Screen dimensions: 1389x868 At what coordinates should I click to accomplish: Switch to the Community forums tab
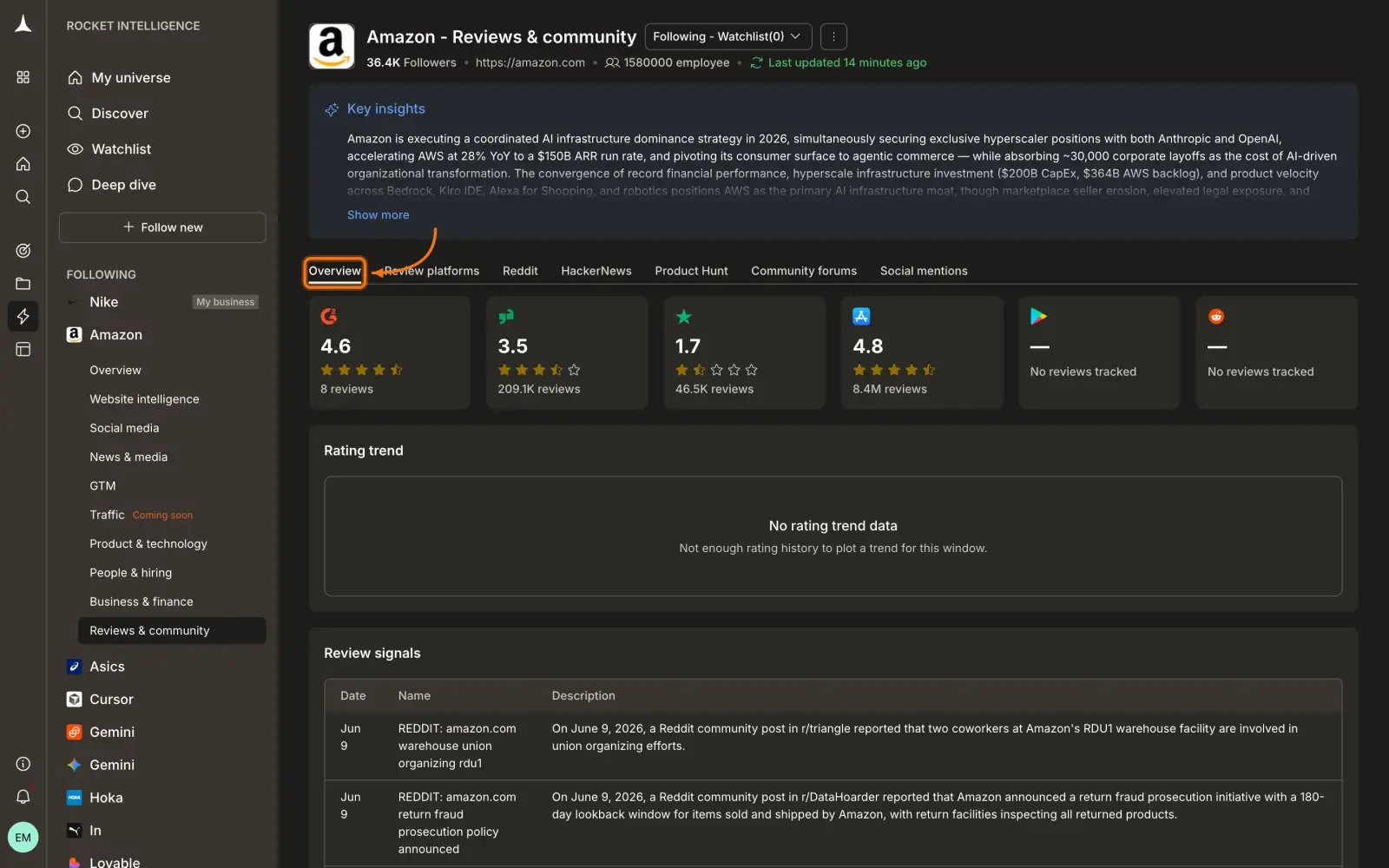(804, 271)
